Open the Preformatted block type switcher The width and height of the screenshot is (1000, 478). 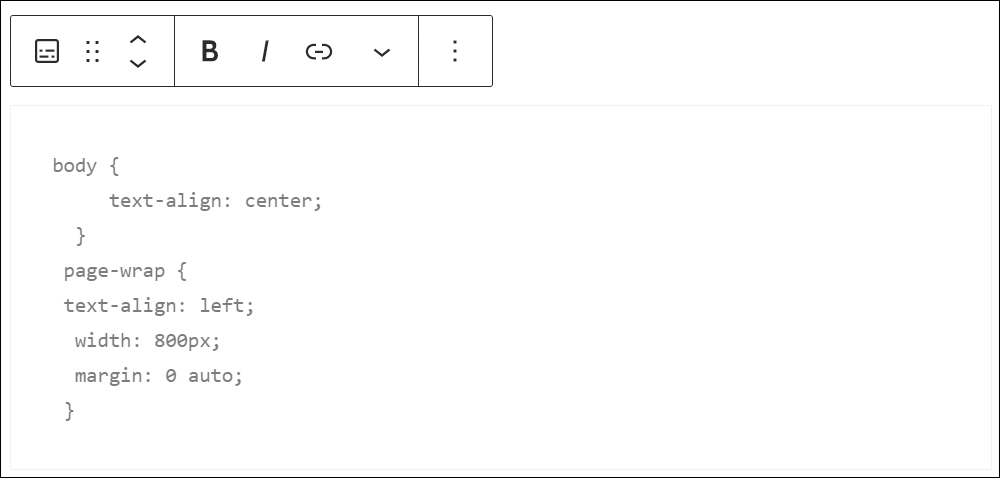pyautogui.click(x=47, y=51)
